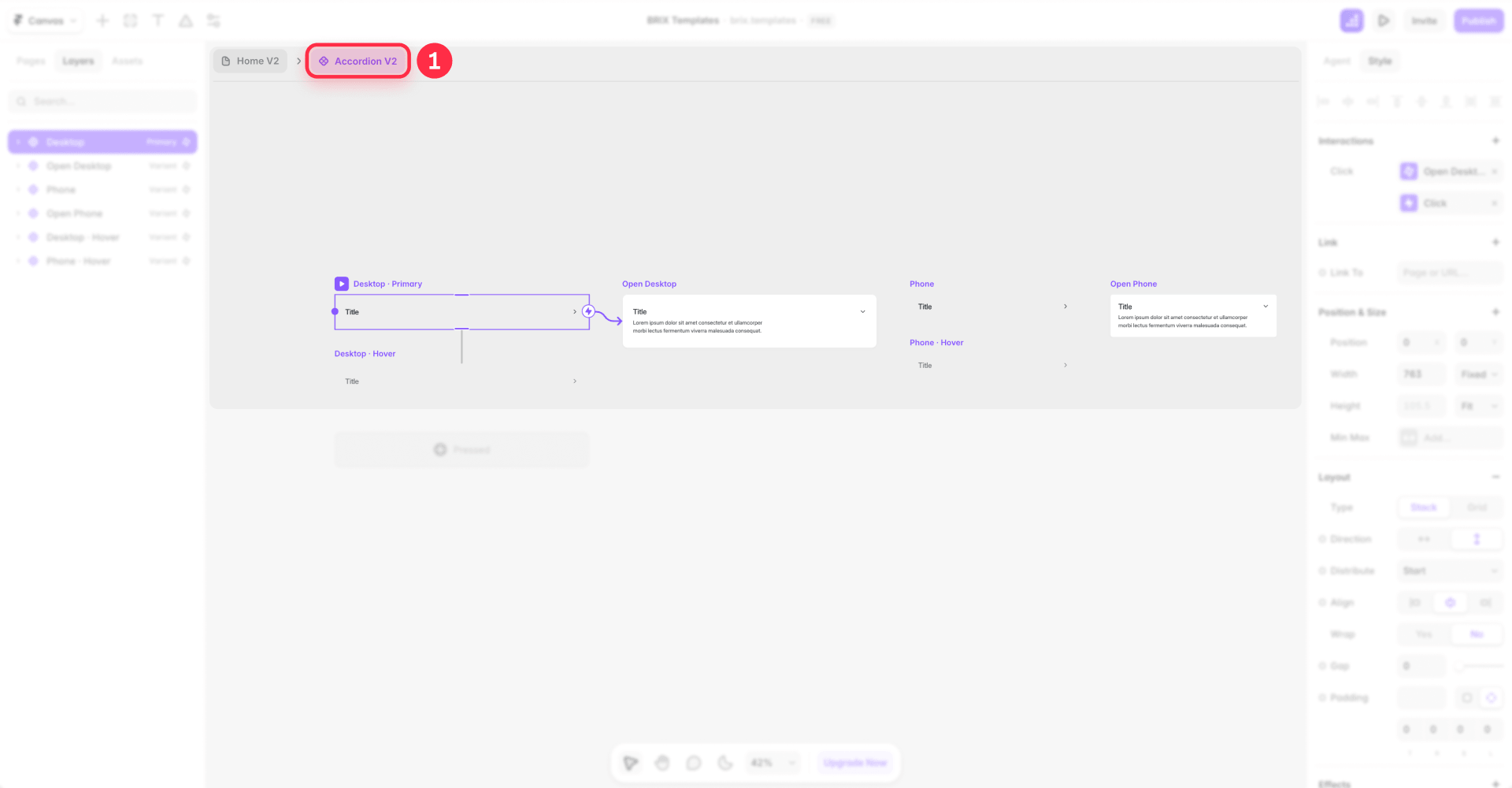Click the Width value field showing 763
This screenshot has height=788, width=1512.
1421,374
